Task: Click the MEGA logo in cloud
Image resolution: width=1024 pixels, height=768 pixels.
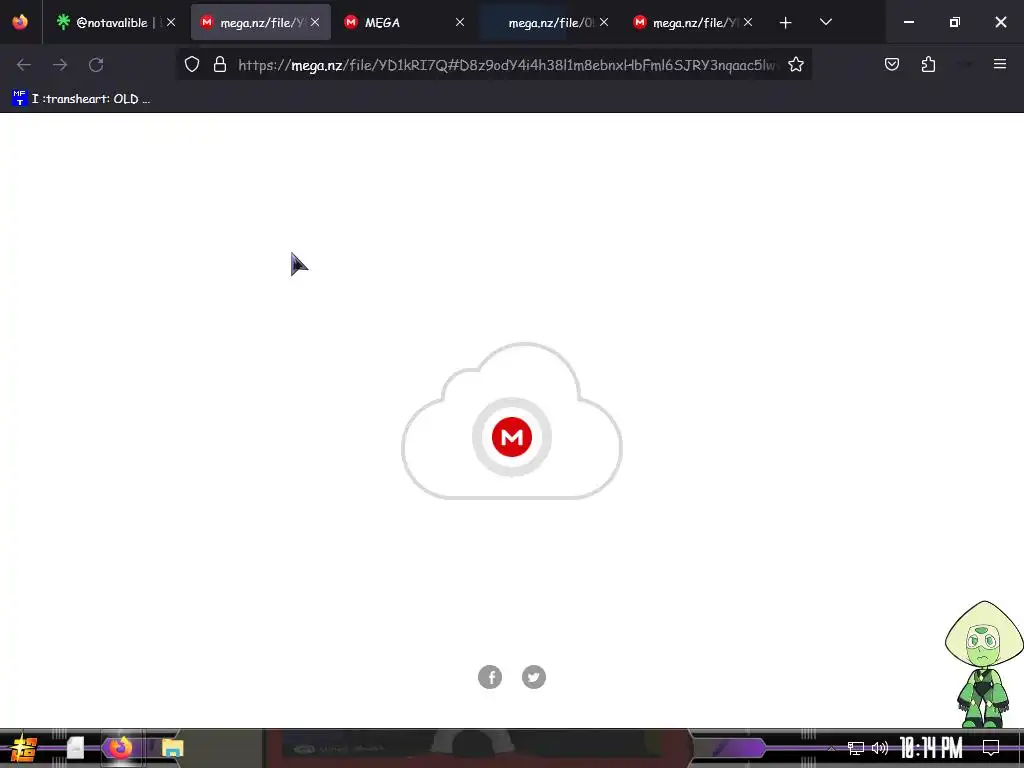Action: point(511,437)
